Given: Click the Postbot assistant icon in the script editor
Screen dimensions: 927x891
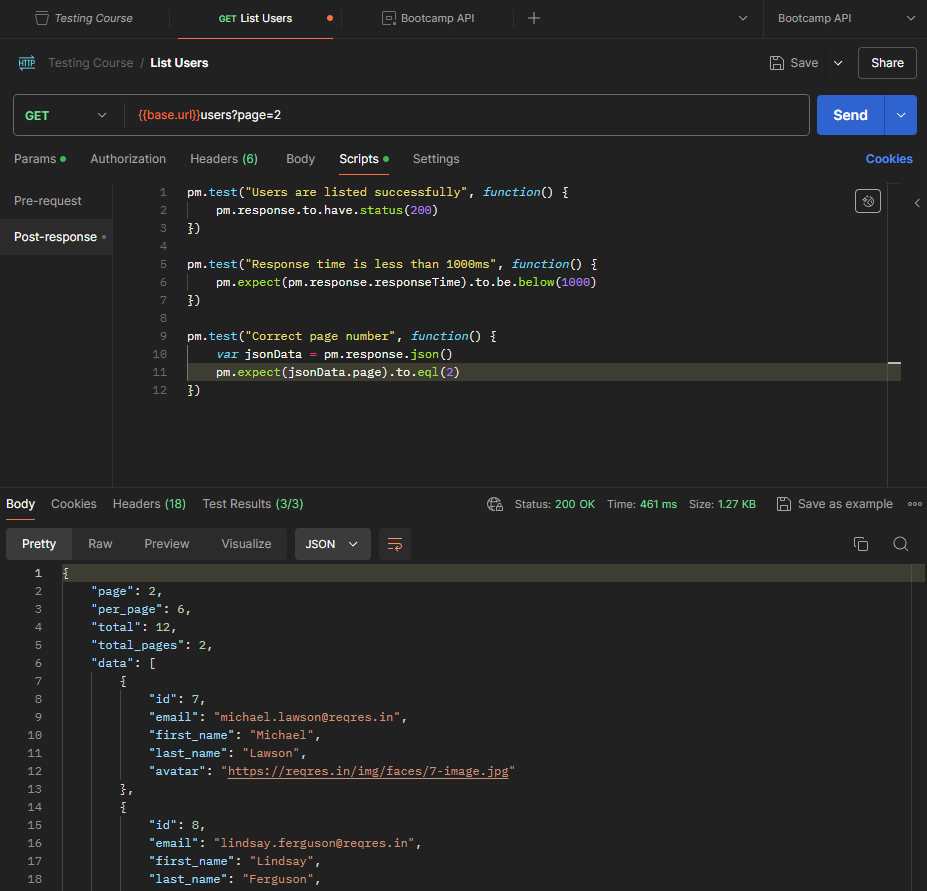Looking at the screenshot, I should tap(867, 202).
